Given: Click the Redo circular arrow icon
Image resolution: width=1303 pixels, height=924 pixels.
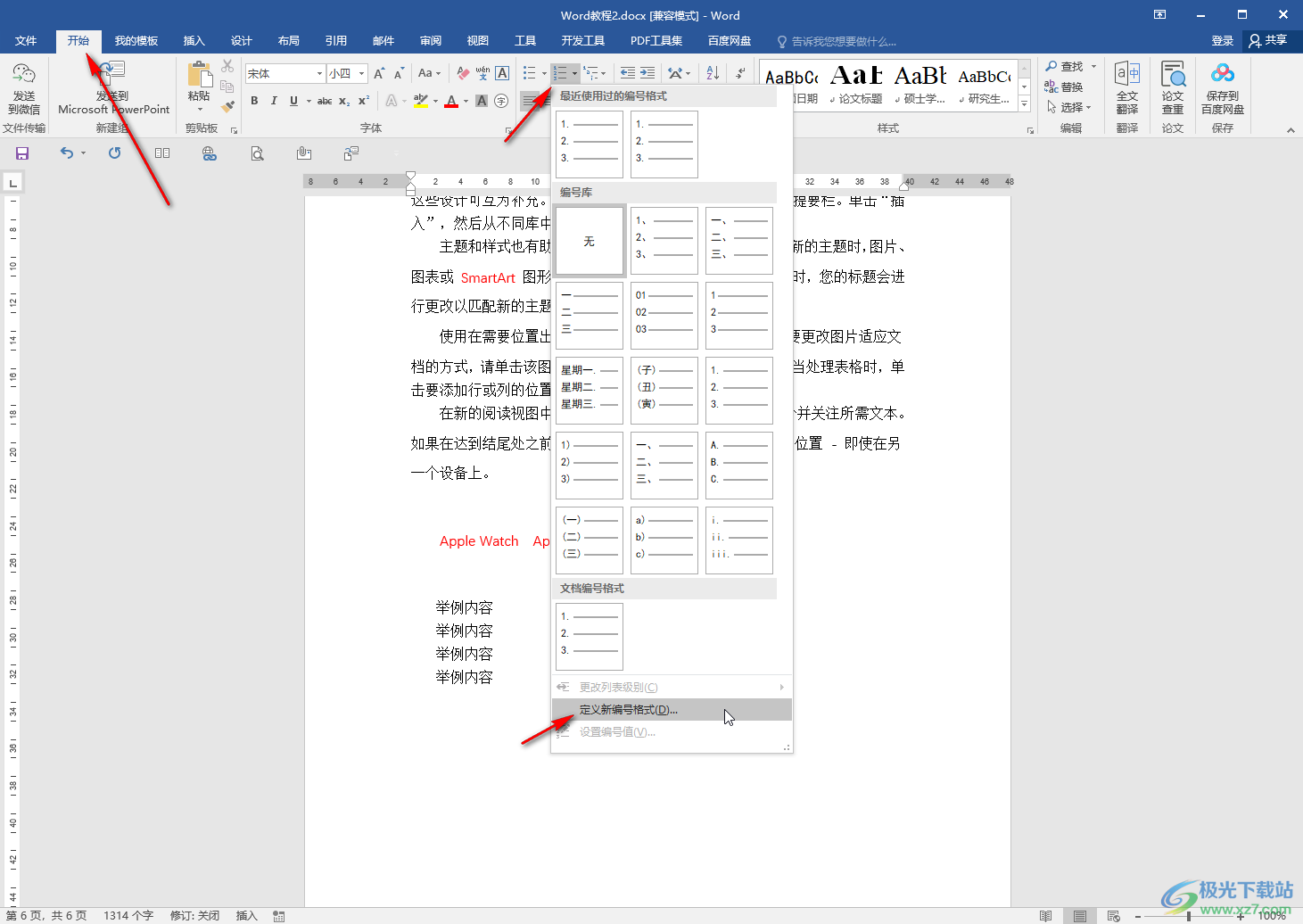Looking at the screenshot, I should click(114, 153).
